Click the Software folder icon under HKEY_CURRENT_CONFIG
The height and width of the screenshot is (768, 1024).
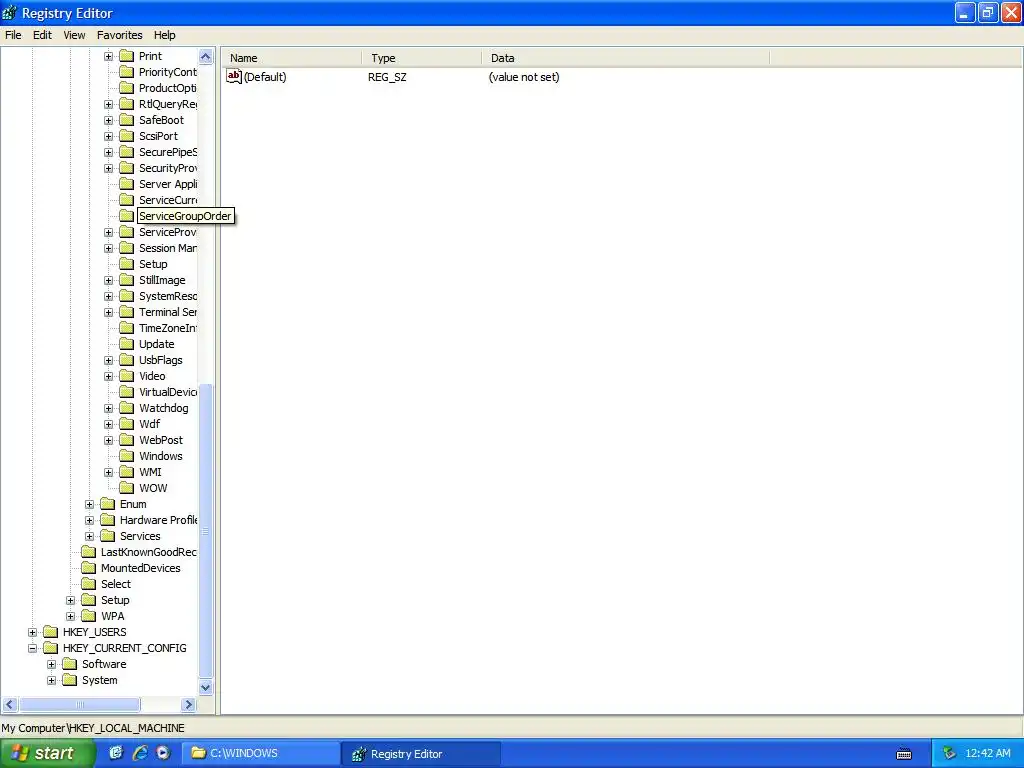point(69,664)
